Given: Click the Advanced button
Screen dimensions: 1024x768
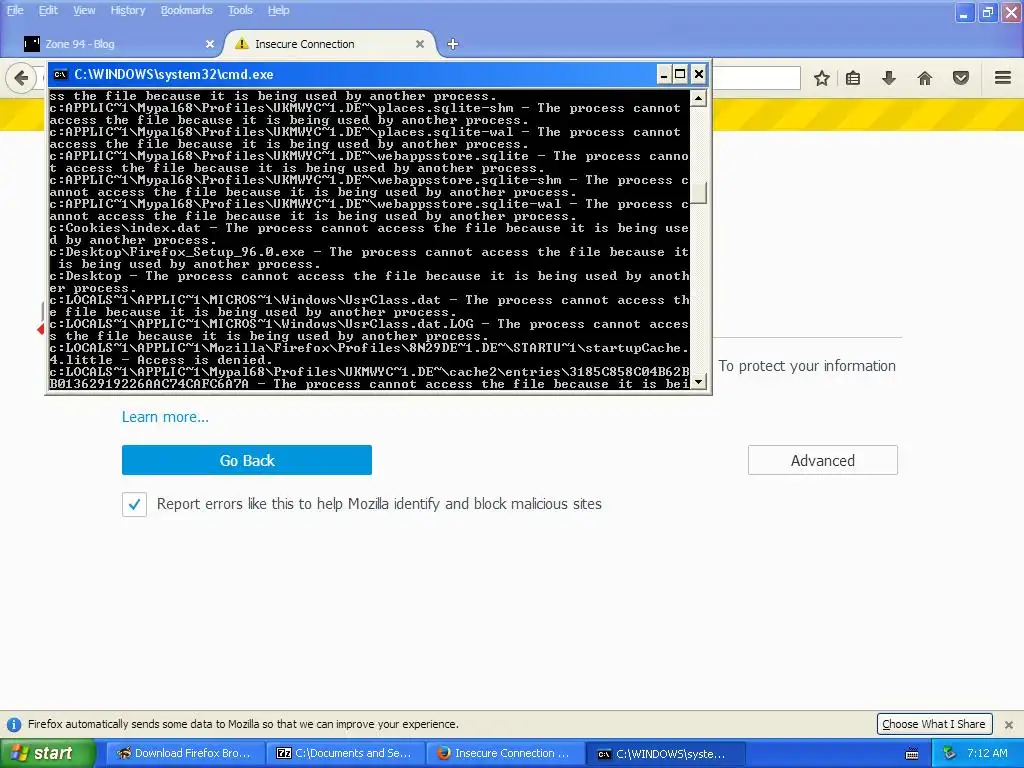Looking at the screenshot, I should [x=823, y=460].
